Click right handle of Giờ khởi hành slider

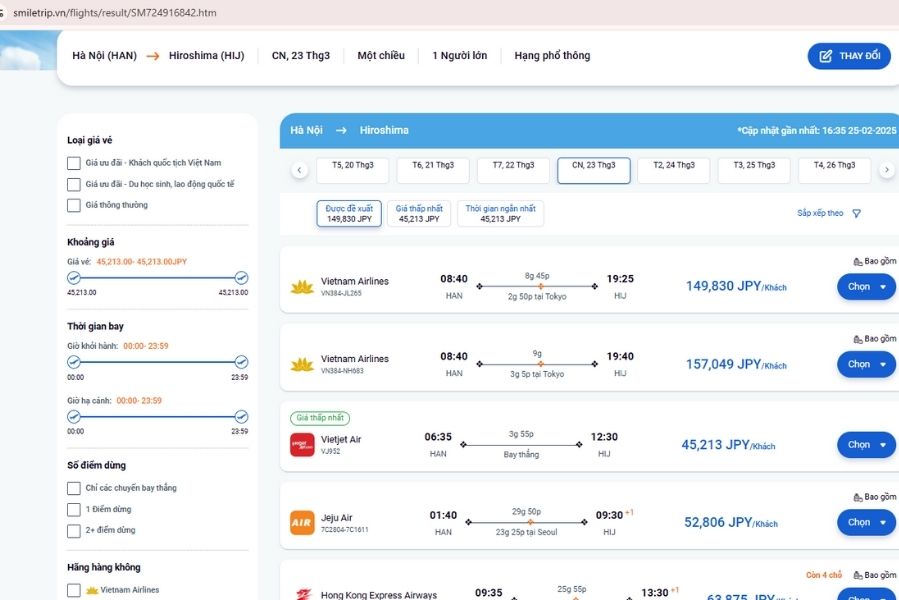coord(241,362)
